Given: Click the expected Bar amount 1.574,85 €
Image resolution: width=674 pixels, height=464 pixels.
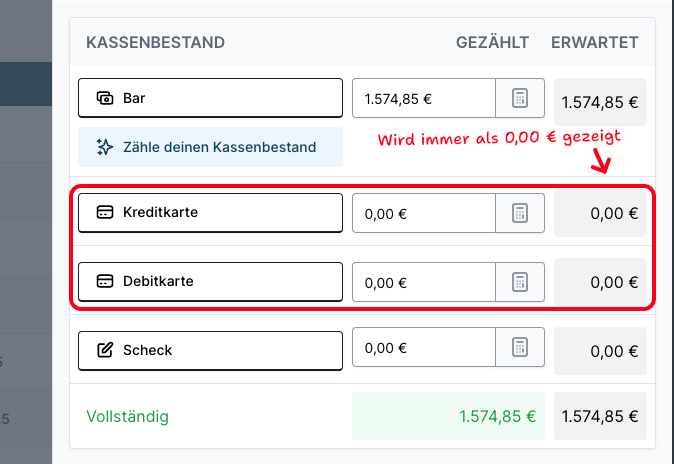Looking at the screenshot, I should pyautogui.click(x=600, y=102).
